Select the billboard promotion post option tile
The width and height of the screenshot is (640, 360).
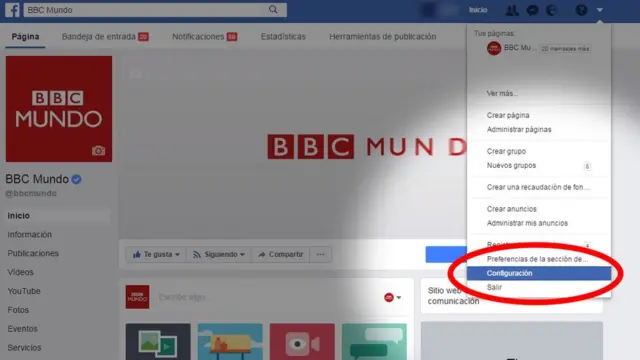pos(230,342)
